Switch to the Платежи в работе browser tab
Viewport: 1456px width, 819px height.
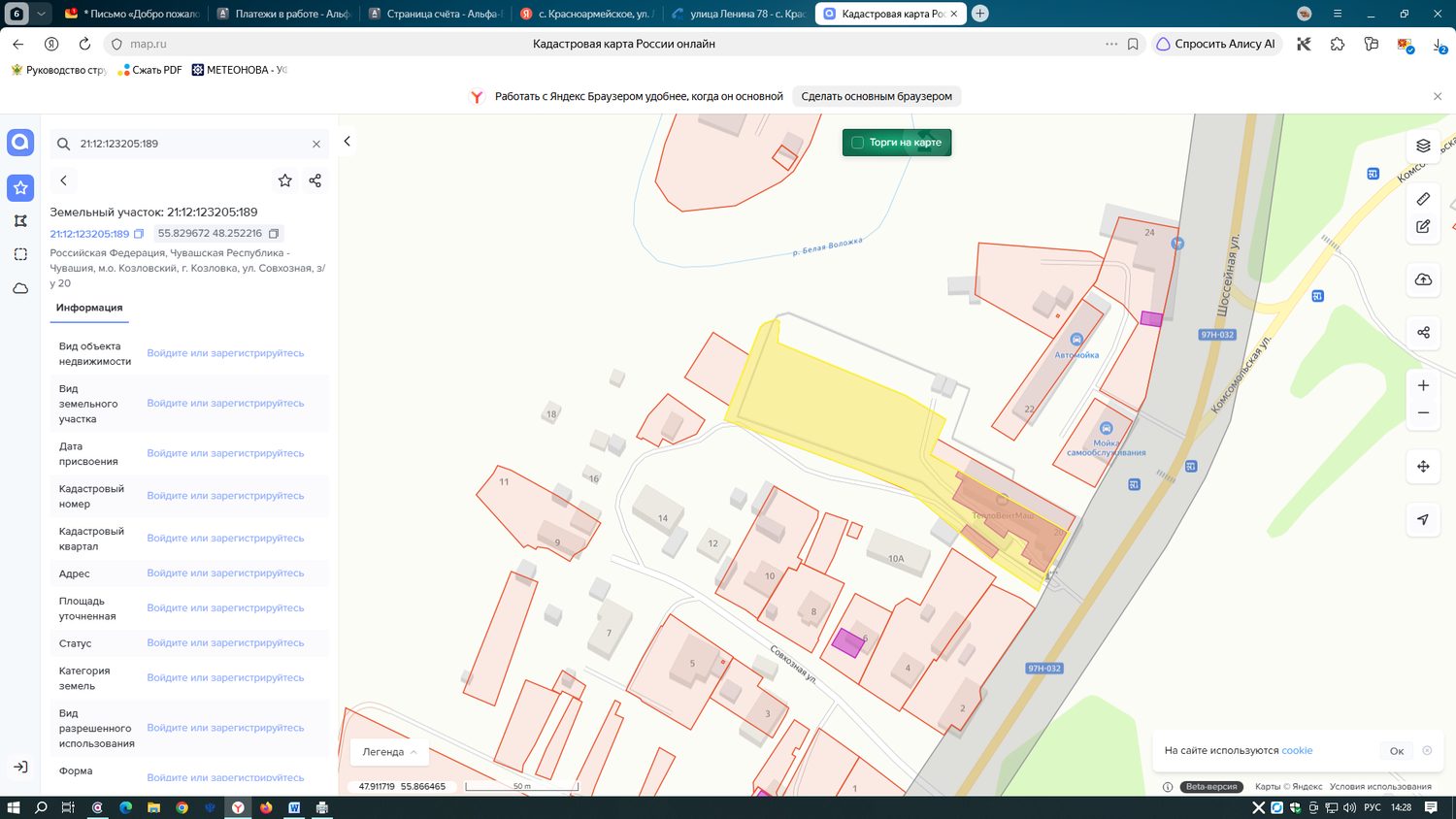pos(282,14)
